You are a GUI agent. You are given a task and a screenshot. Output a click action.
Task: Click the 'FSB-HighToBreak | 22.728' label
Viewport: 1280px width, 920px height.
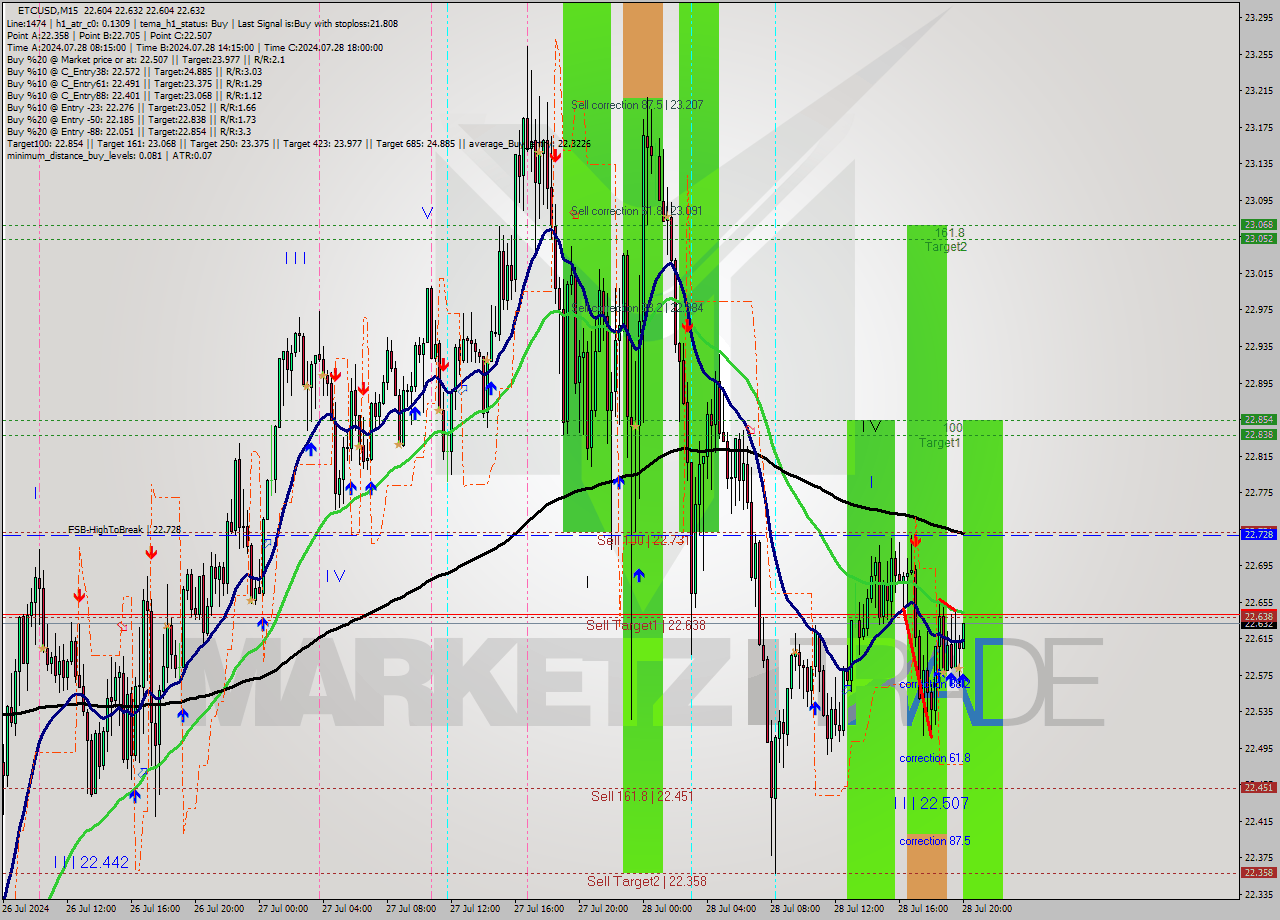pos(125,530)
